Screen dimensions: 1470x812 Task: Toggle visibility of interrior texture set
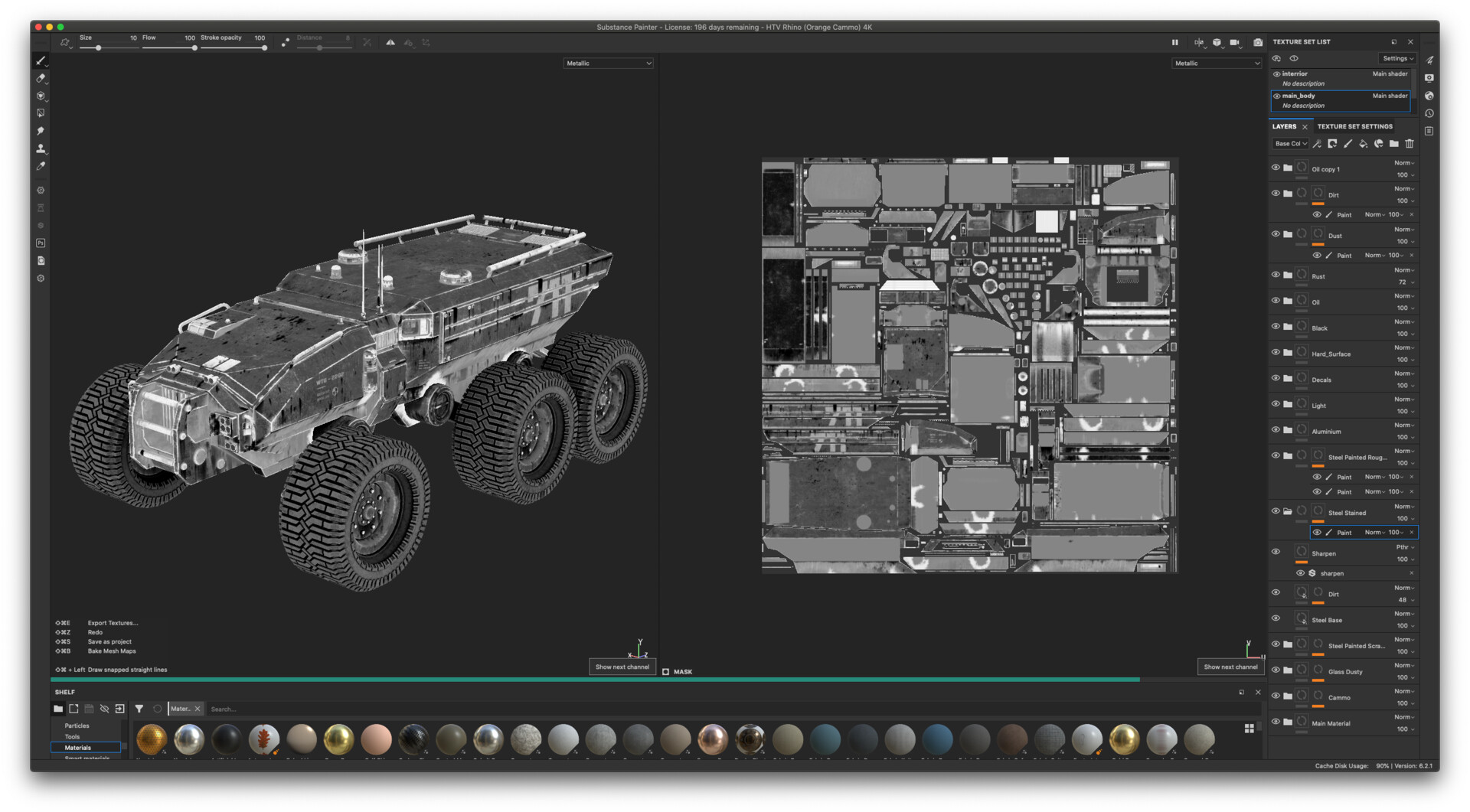point(1276,74)
